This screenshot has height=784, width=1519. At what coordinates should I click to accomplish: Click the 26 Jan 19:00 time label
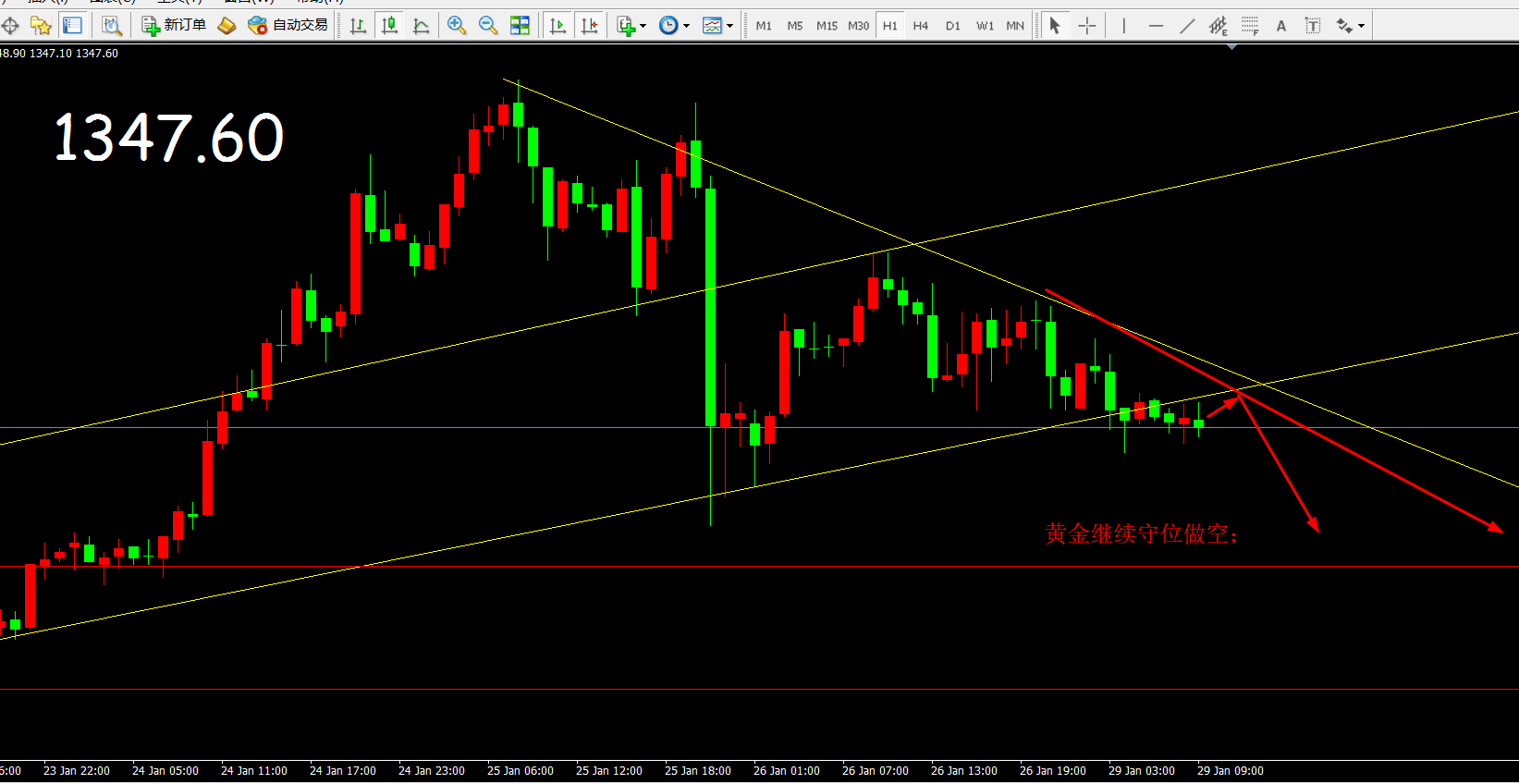[x=1053, y=771]
